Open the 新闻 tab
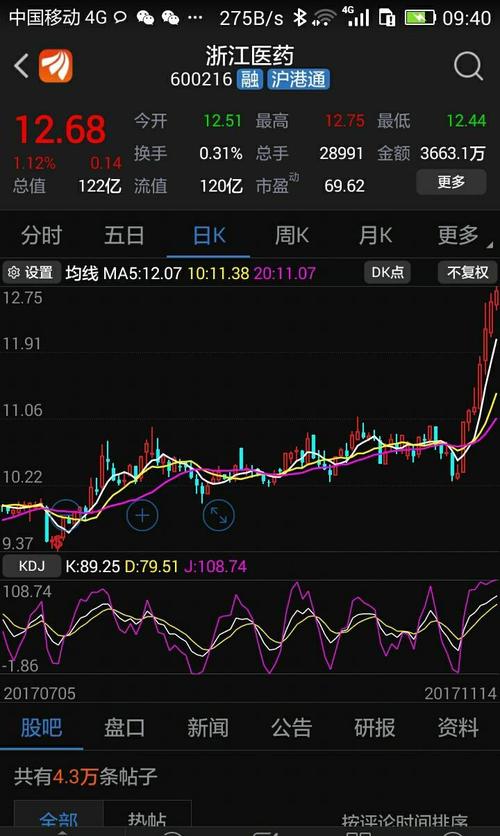This screenshot has height=836, width=500. click(x=208, y=728)
